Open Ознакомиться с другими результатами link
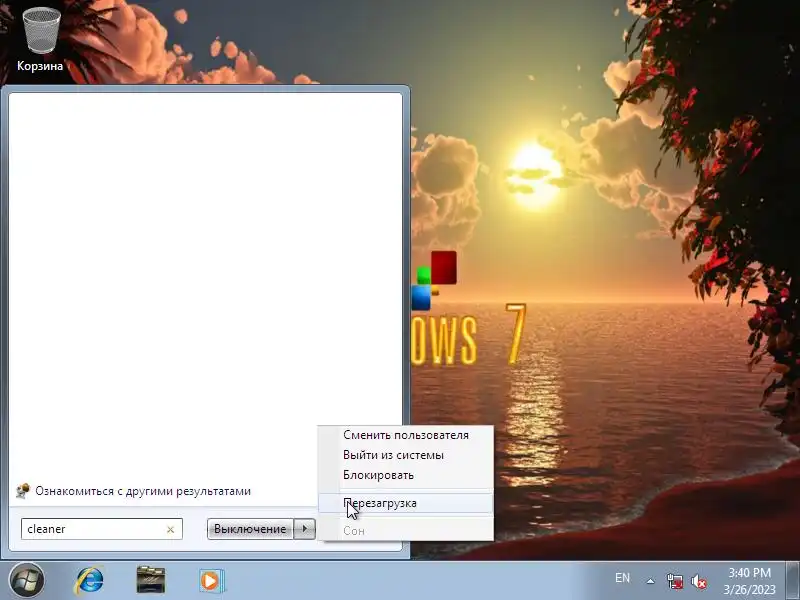 tap(143, 491)
